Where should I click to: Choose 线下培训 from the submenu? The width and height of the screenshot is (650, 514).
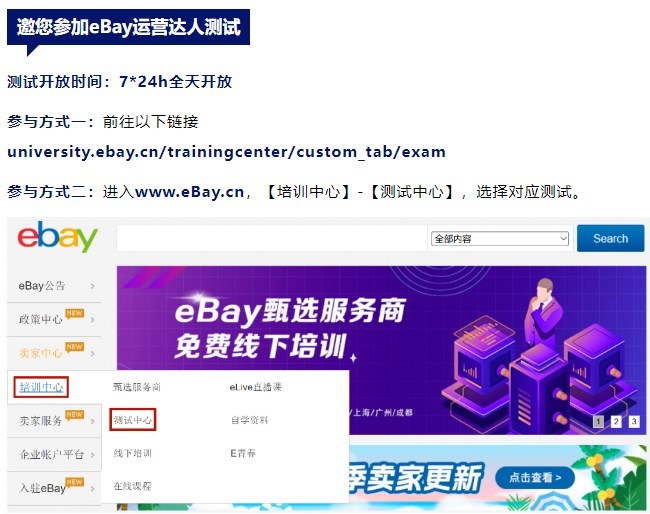pyautogui.click(x=133, y=453)
